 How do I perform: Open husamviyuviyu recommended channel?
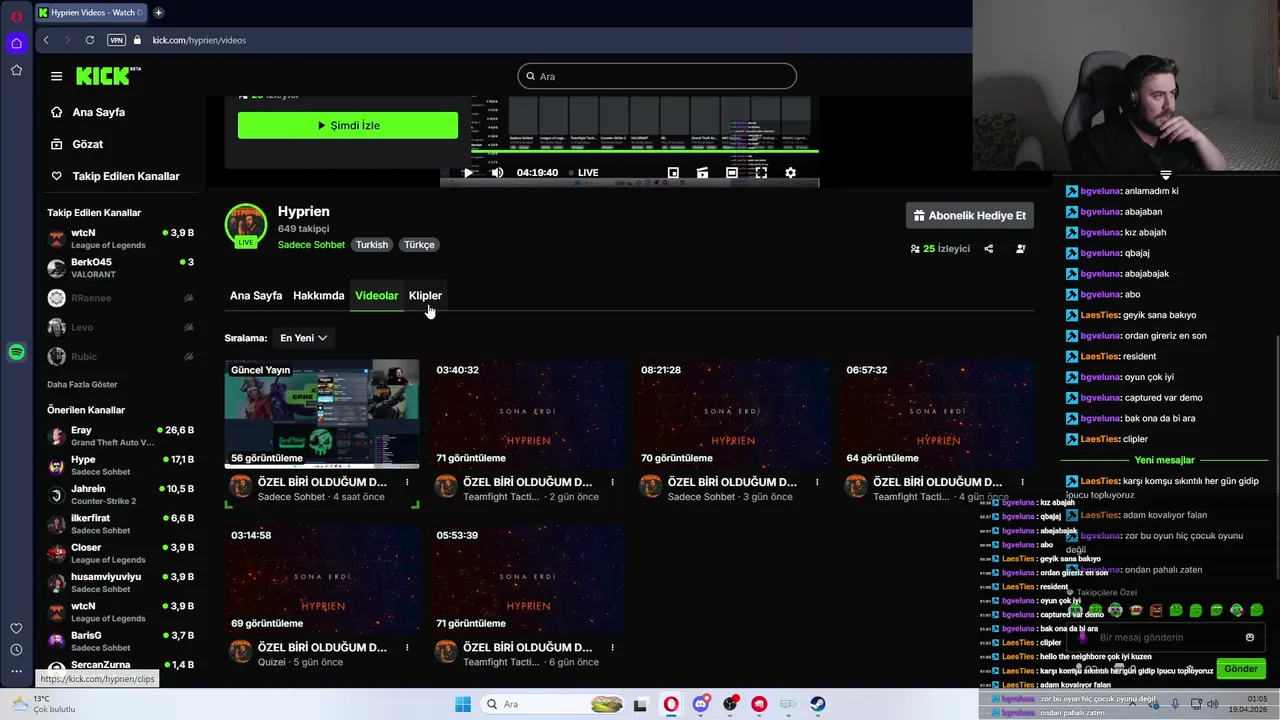121,583
